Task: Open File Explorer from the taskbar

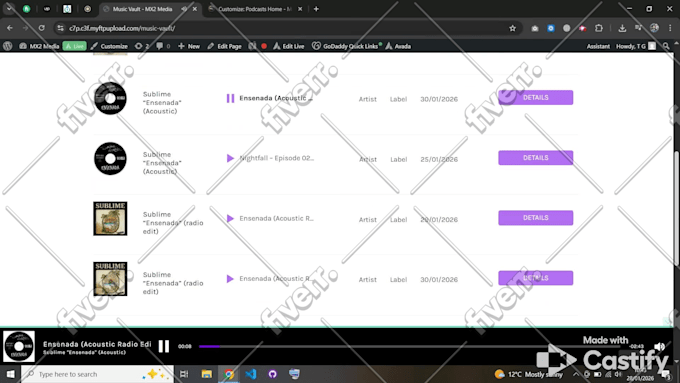Action: pos(206,374)
